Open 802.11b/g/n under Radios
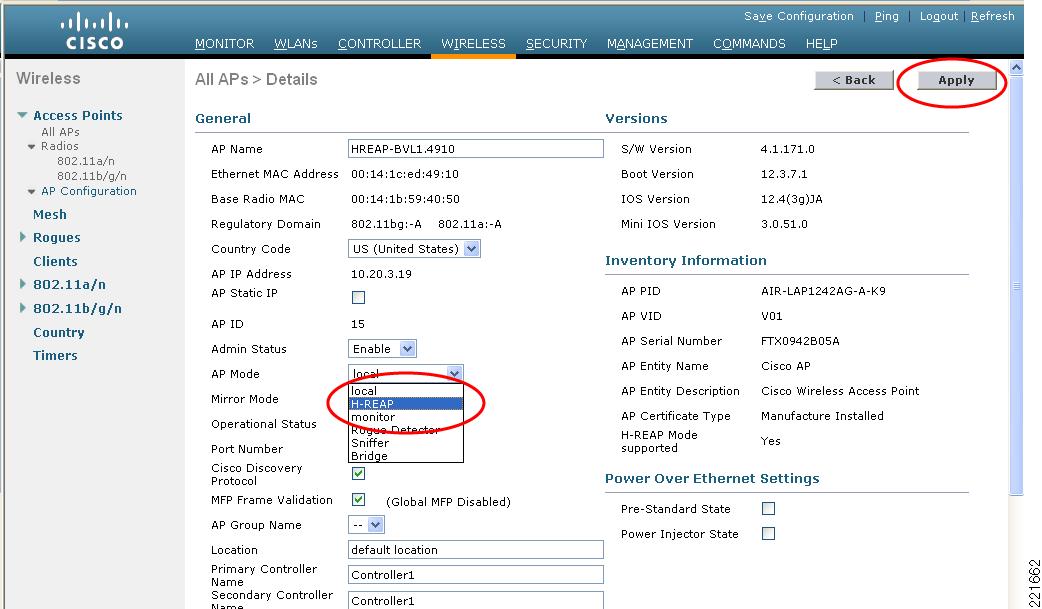The width and height of the screenshot is (1042, 609). [92, 176]
